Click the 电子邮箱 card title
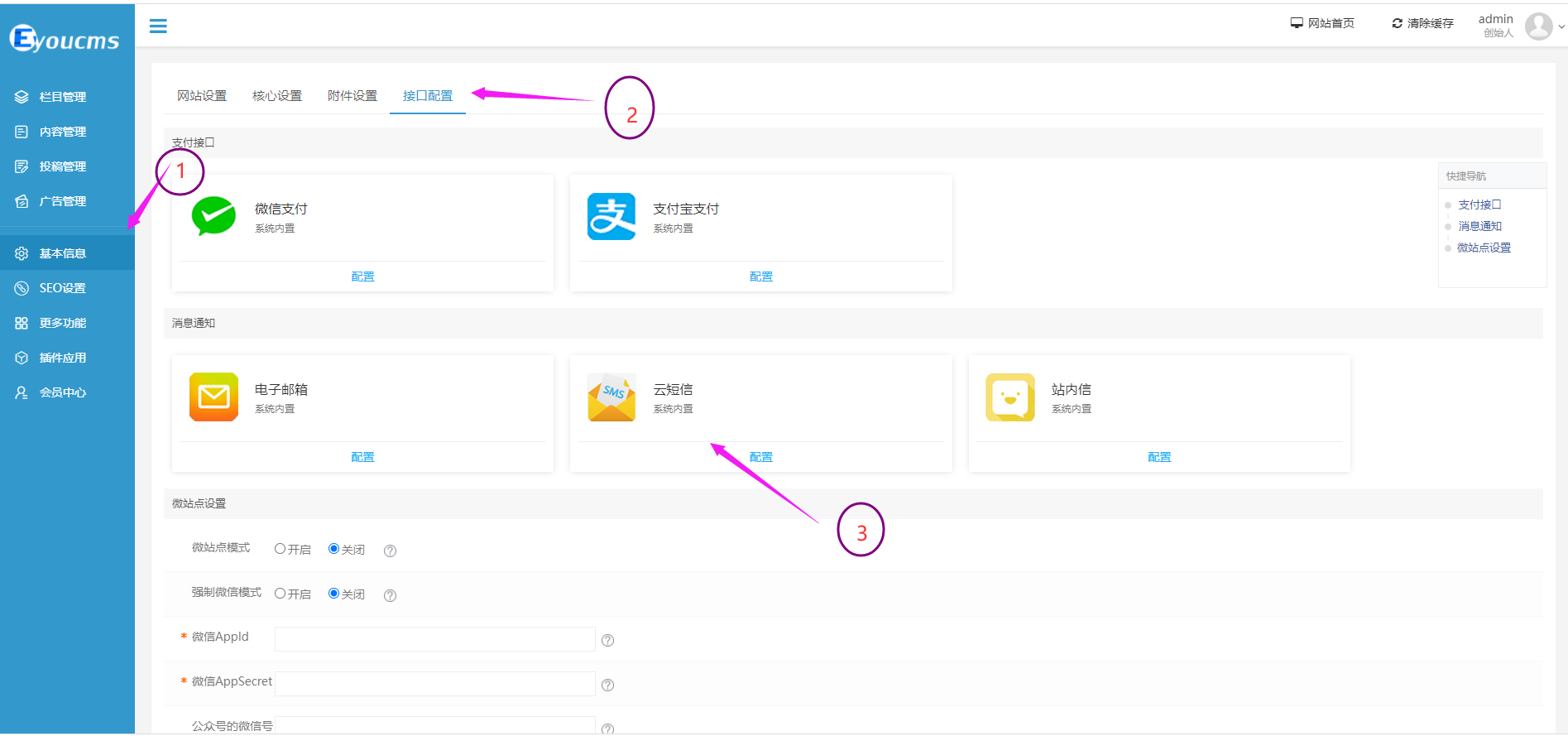 pyautogui.click(x=281, y=389)
